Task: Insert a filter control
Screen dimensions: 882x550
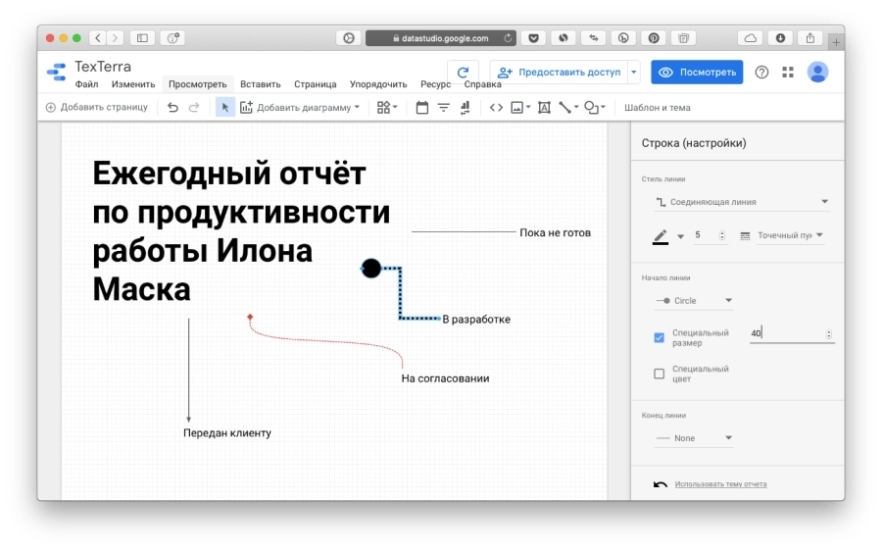Action: click(444, 107)
